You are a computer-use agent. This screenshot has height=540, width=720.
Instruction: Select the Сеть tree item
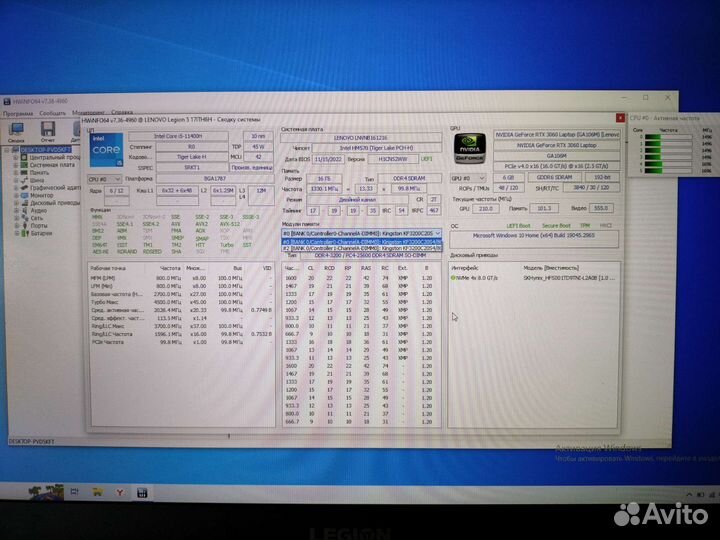pos(36,218)
